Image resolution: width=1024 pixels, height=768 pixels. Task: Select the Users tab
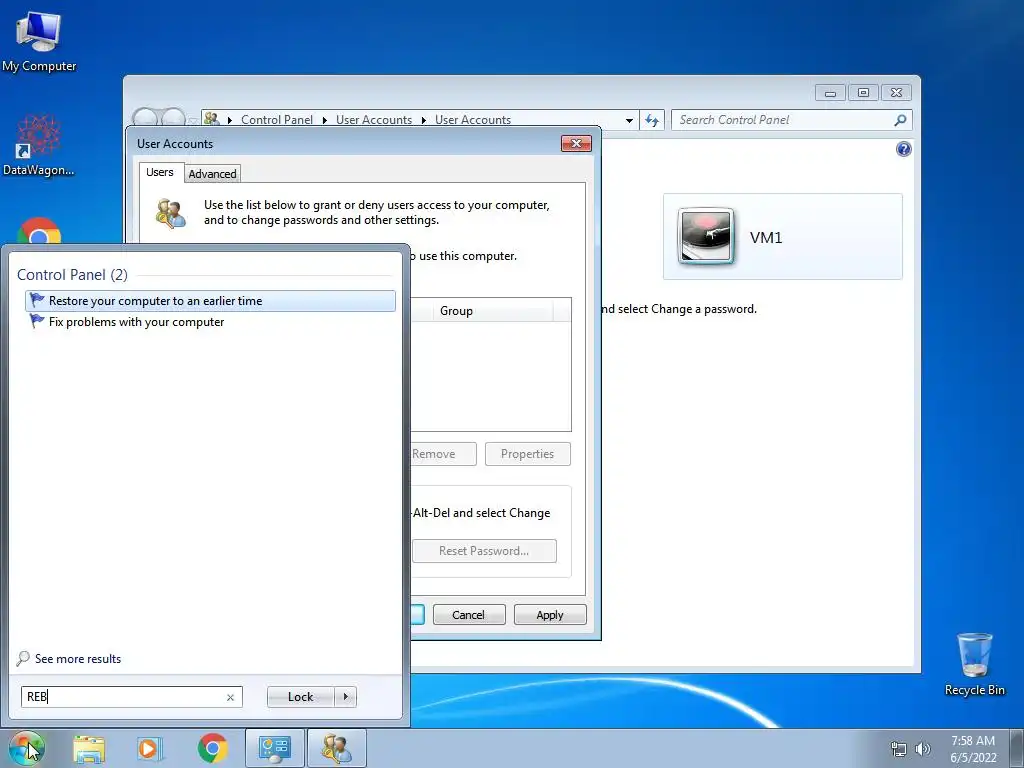(x=160, y=172)
